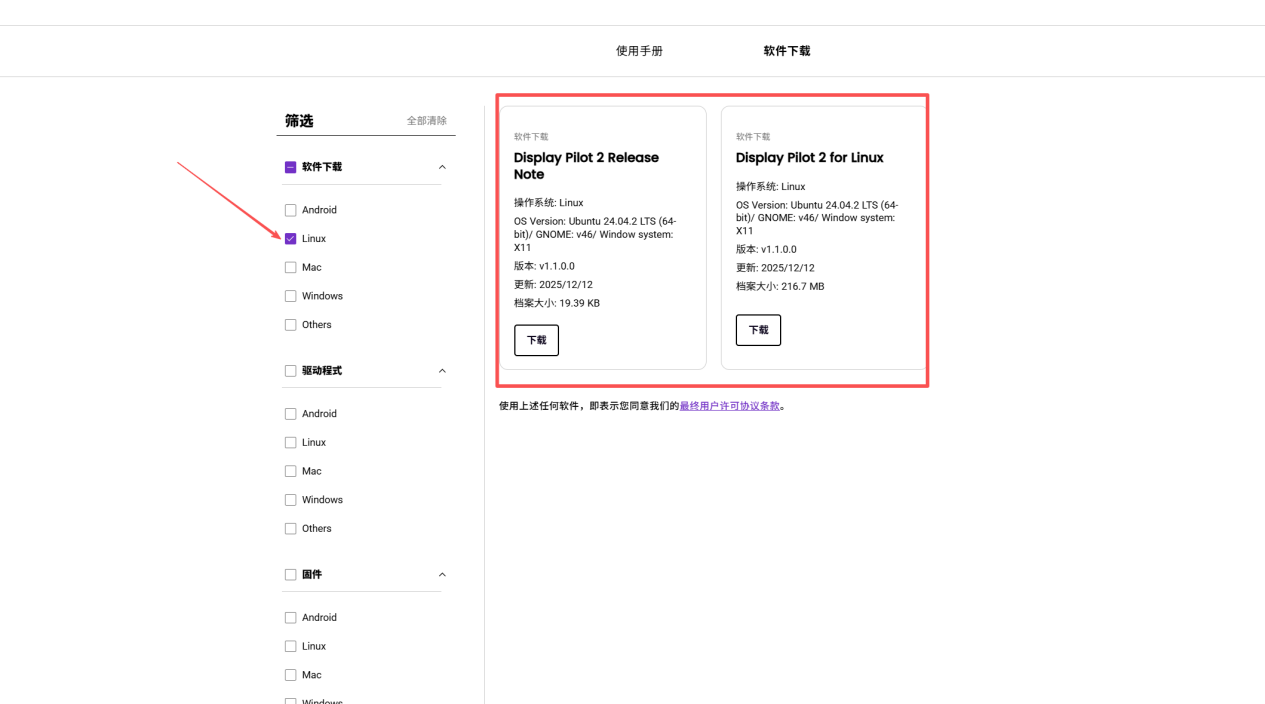
Task: Select the 档案大小: 19.39 KB text
Action: coord(557,303)
